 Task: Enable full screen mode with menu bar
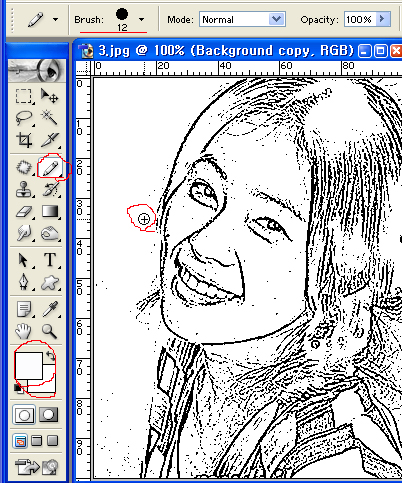coord(36,441)
